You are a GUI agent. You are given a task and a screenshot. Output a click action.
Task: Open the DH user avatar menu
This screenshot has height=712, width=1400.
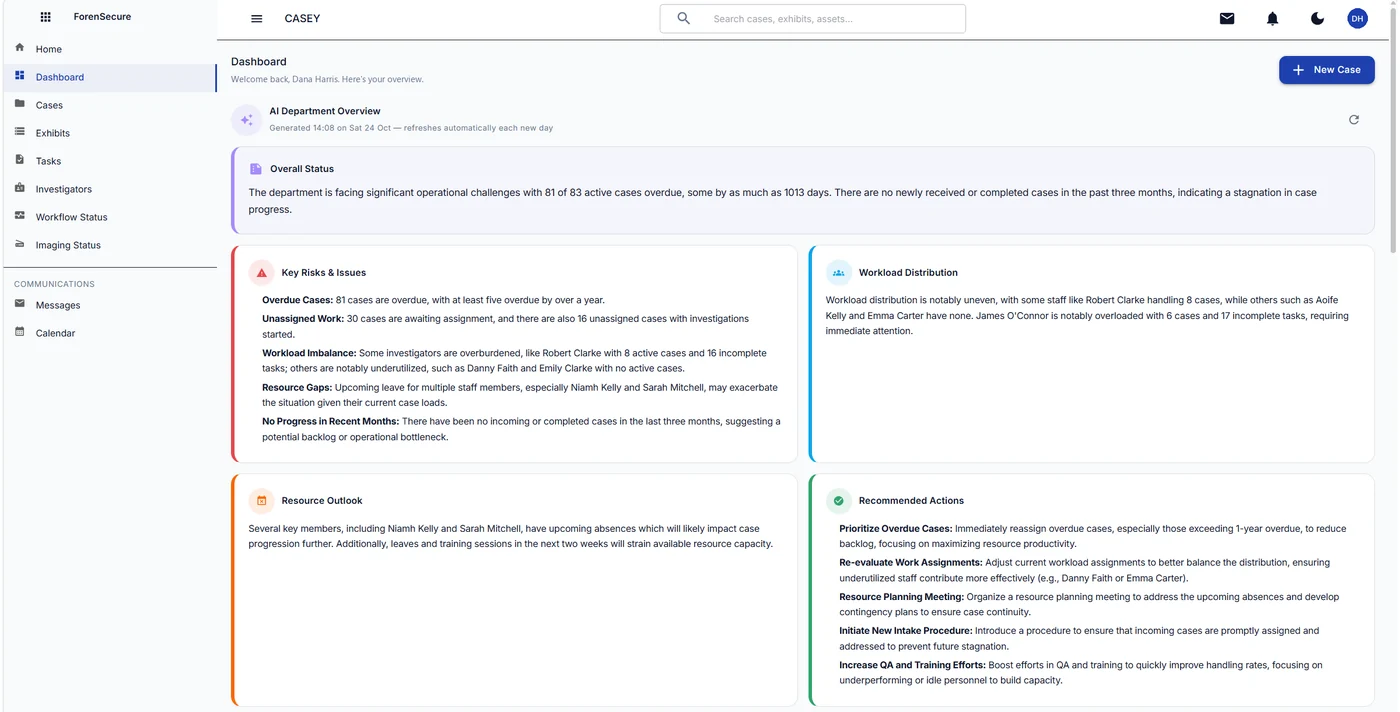1357,18
